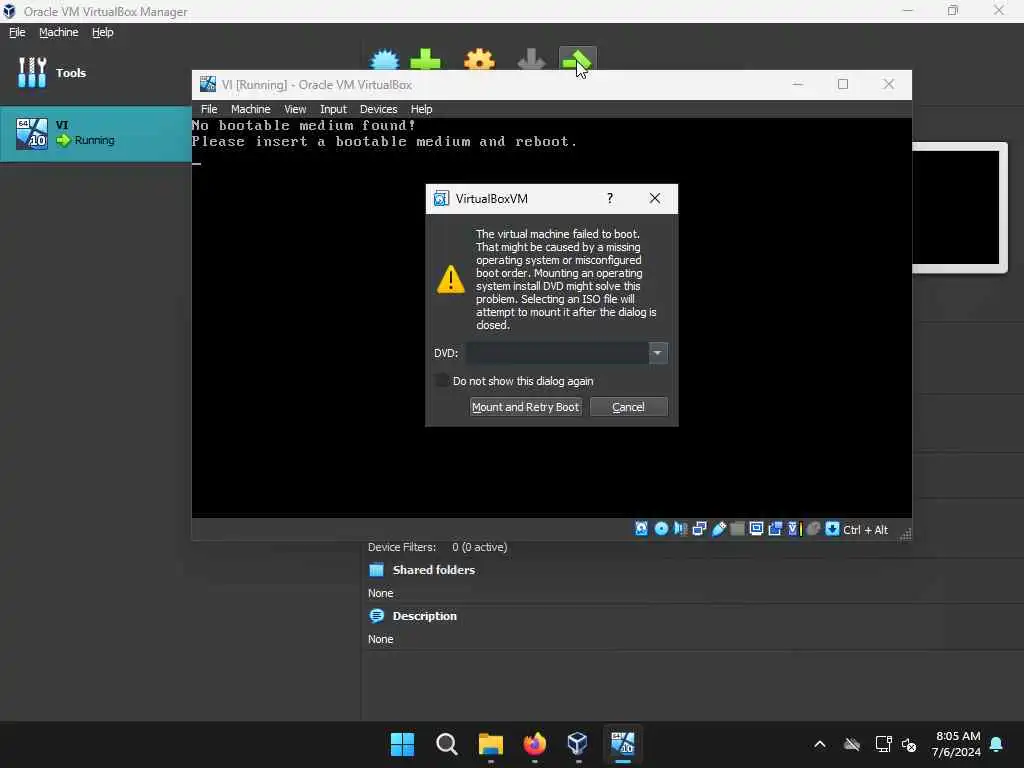Show hidden tray icons chevron
This screenshot has width=1024, height=768.
point(820,744)
